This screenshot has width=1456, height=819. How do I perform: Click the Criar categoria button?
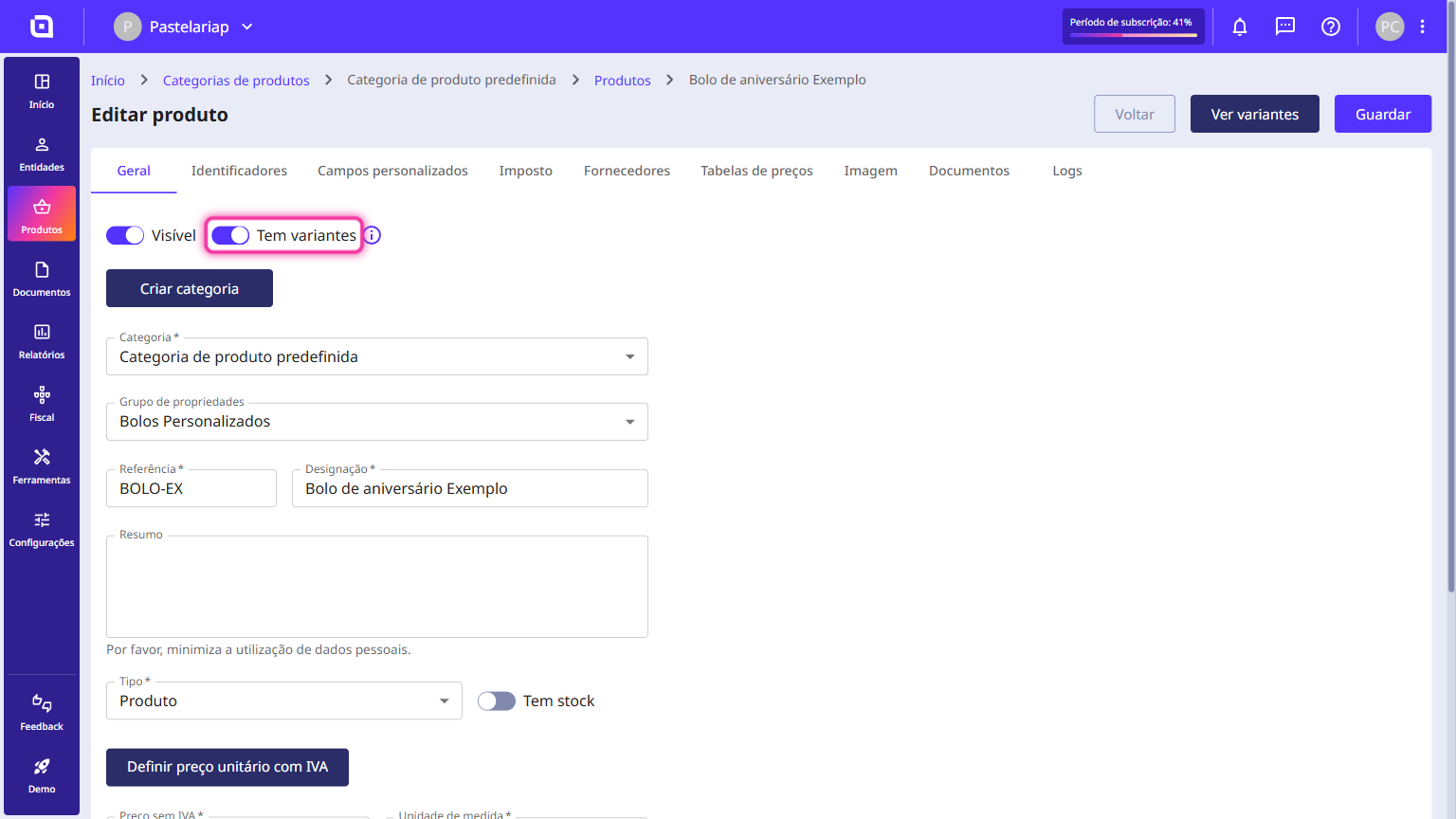[x=190, y=288]
